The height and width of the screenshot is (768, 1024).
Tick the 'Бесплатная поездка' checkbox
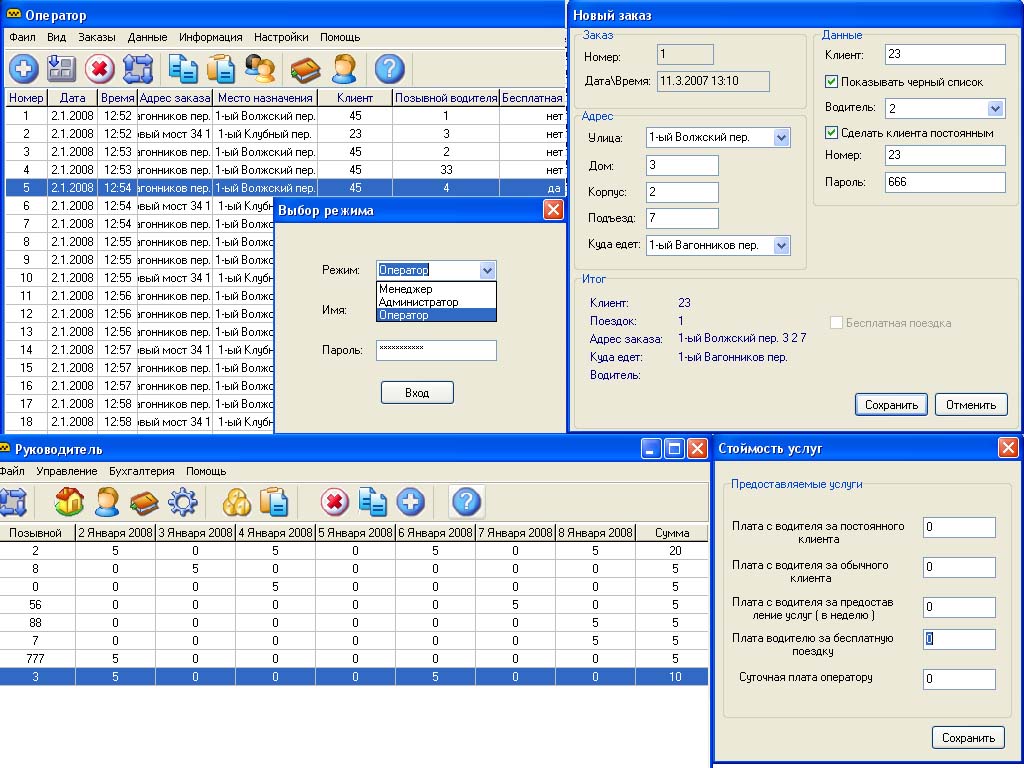coord(837,323)
